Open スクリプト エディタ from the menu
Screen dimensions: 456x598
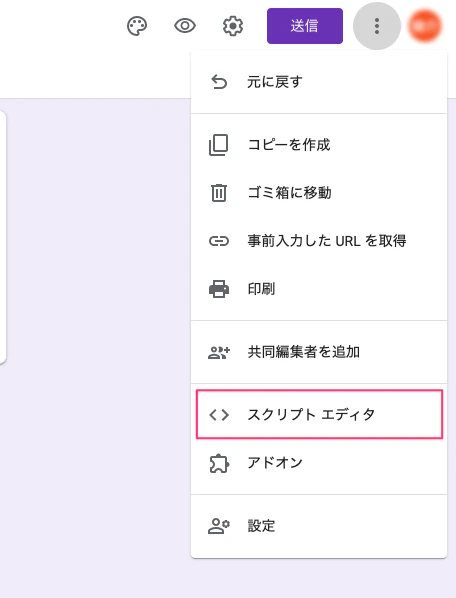coord(320,414)
